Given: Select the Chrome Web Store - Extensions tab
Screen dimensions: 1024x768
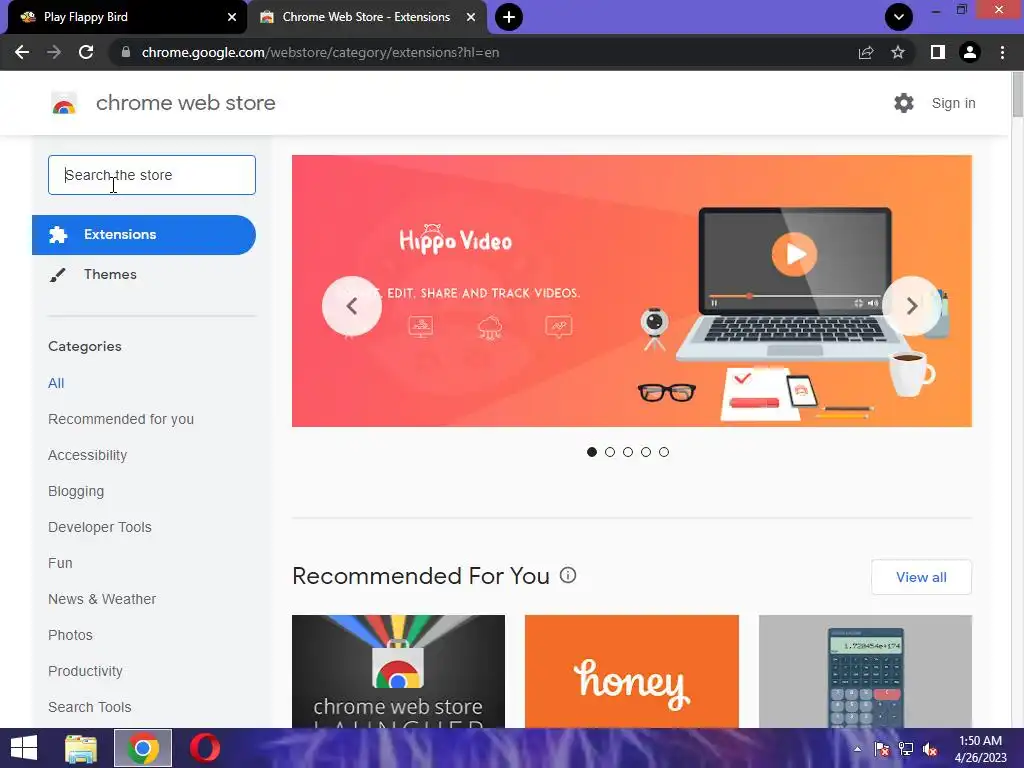Looking at the screenshot, I should pyautogui.click(x=366, y=17).
